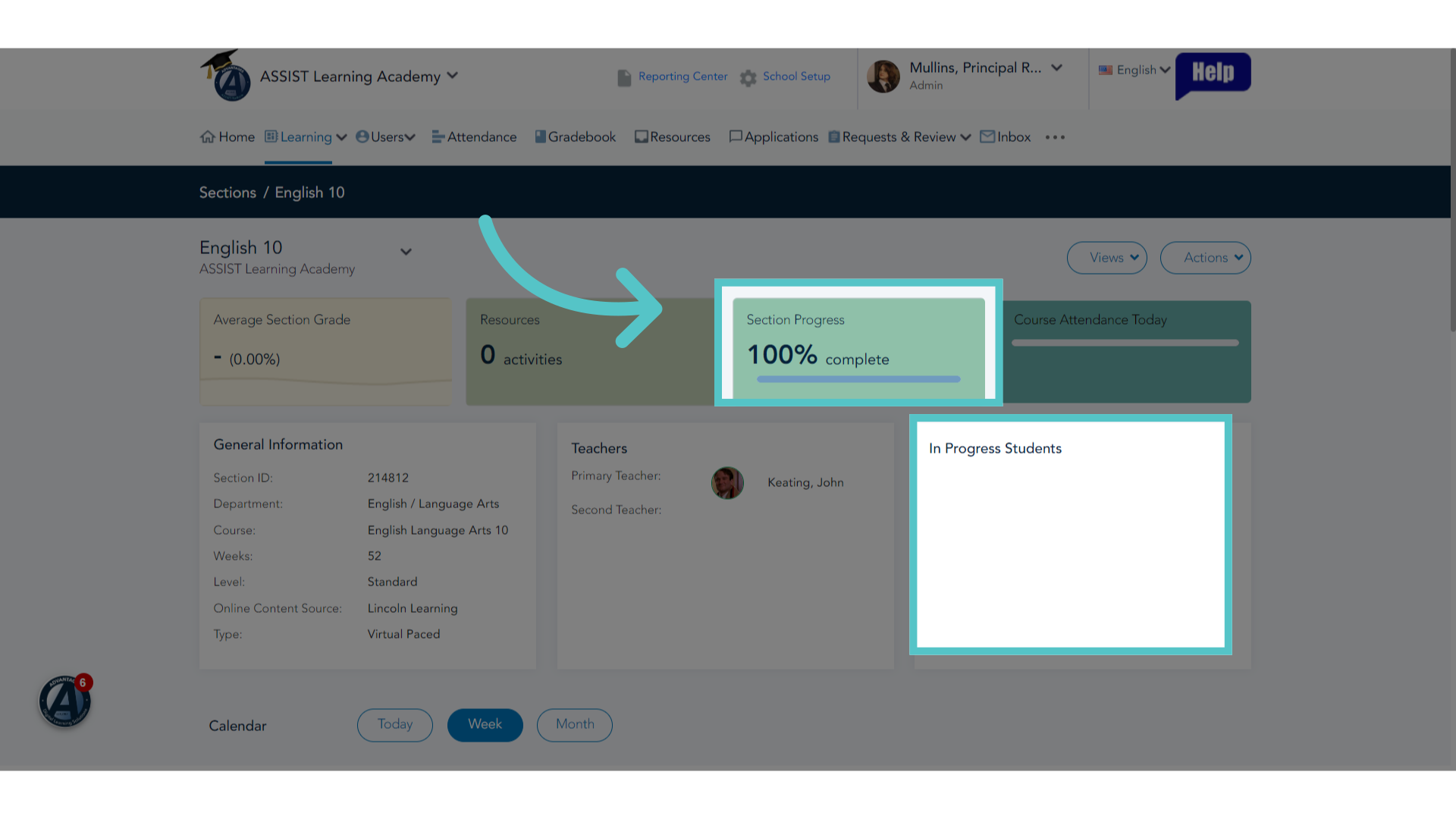Image resolution: width=1456 pixels, height=819 pixels.
Task: Click the Learning menu icon
Action: point(271,136)
